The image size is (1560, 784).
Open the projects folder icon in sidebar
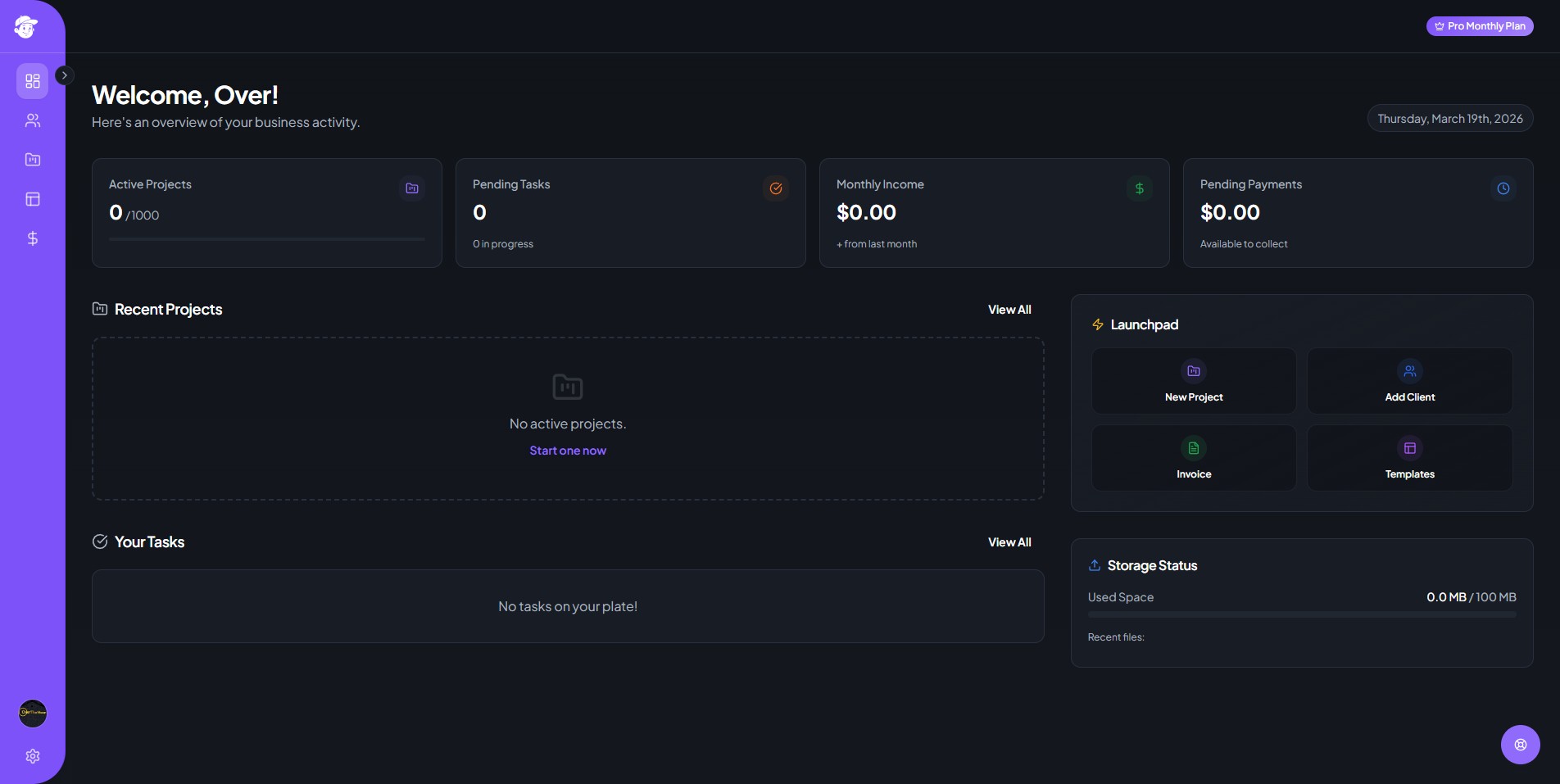[33, 160]
